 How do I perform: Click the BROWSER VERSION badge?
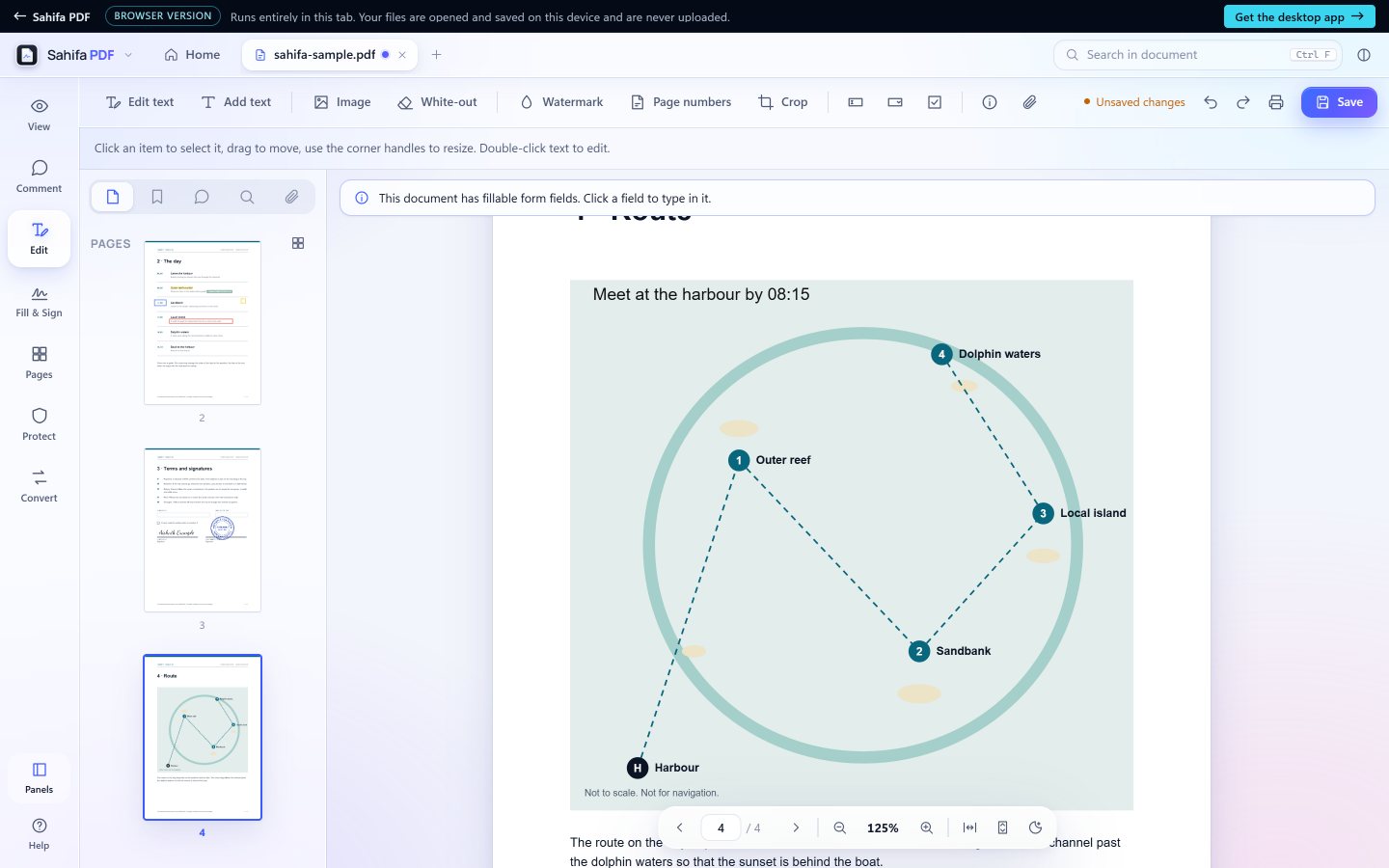(162, 16)
